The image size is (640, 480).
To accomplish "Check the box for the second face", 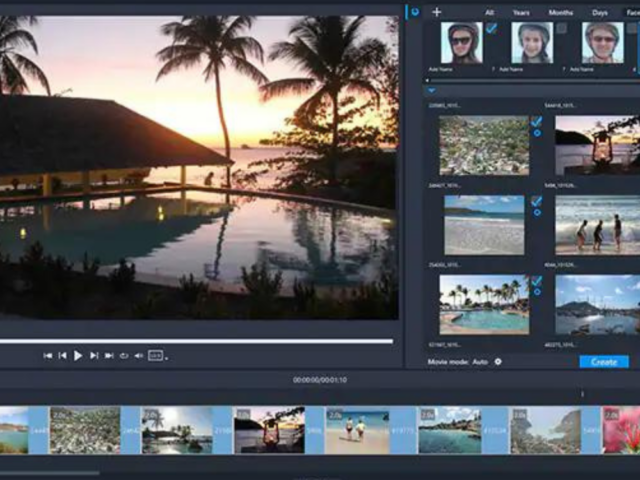I will click(561, 29).
